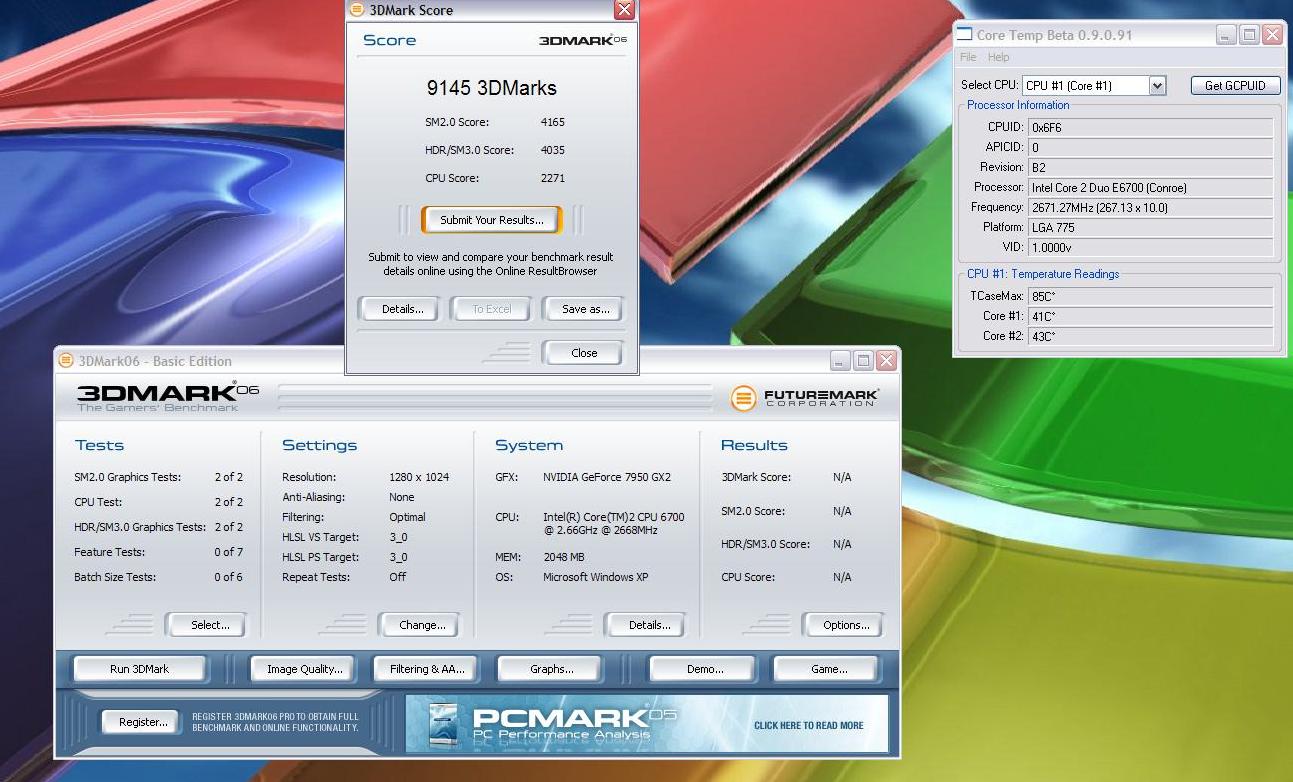This screenshot has height=782, width=1293.
Task: Click Get GCPUID button
Action: (1235, 86)
